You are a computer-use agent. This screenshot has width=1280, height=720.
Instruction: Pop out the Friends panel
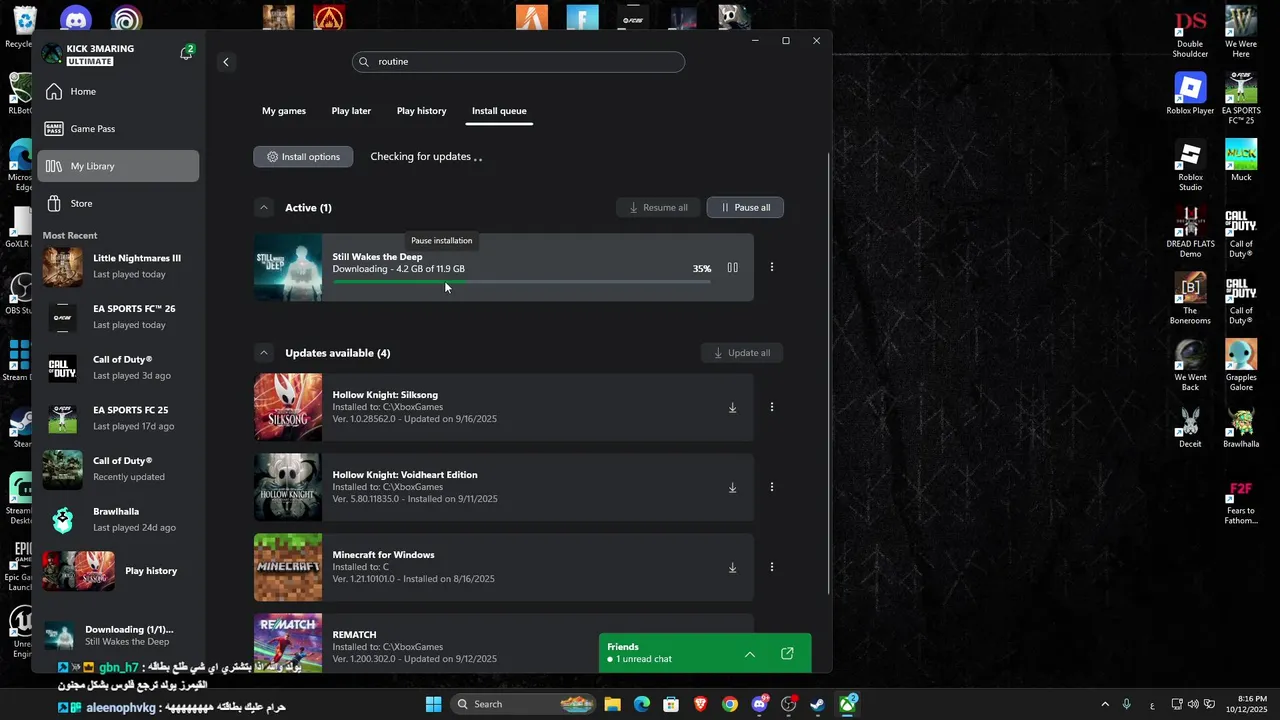click(x=787, y=654)
